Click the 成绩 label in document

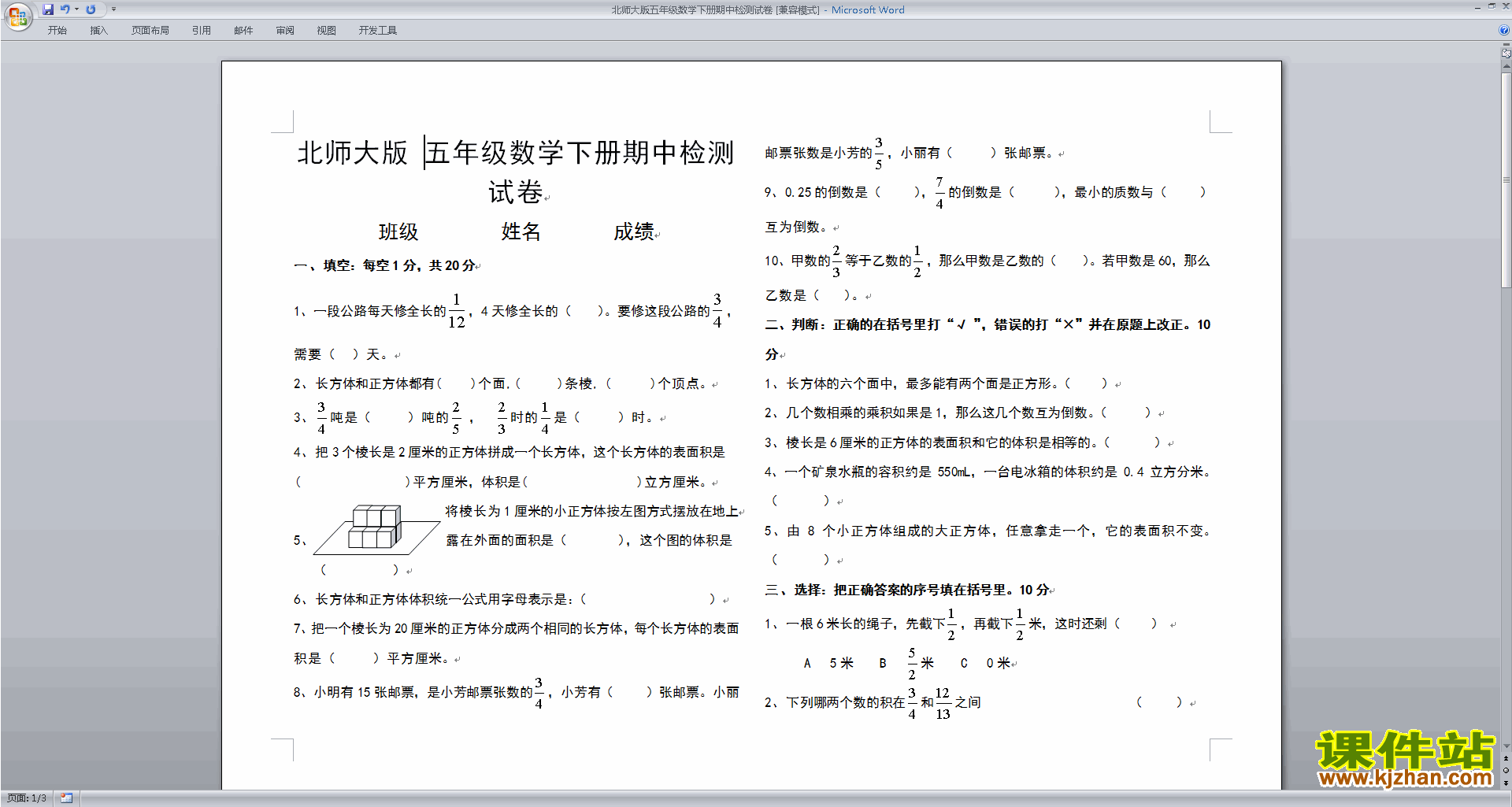click(634, 231)
